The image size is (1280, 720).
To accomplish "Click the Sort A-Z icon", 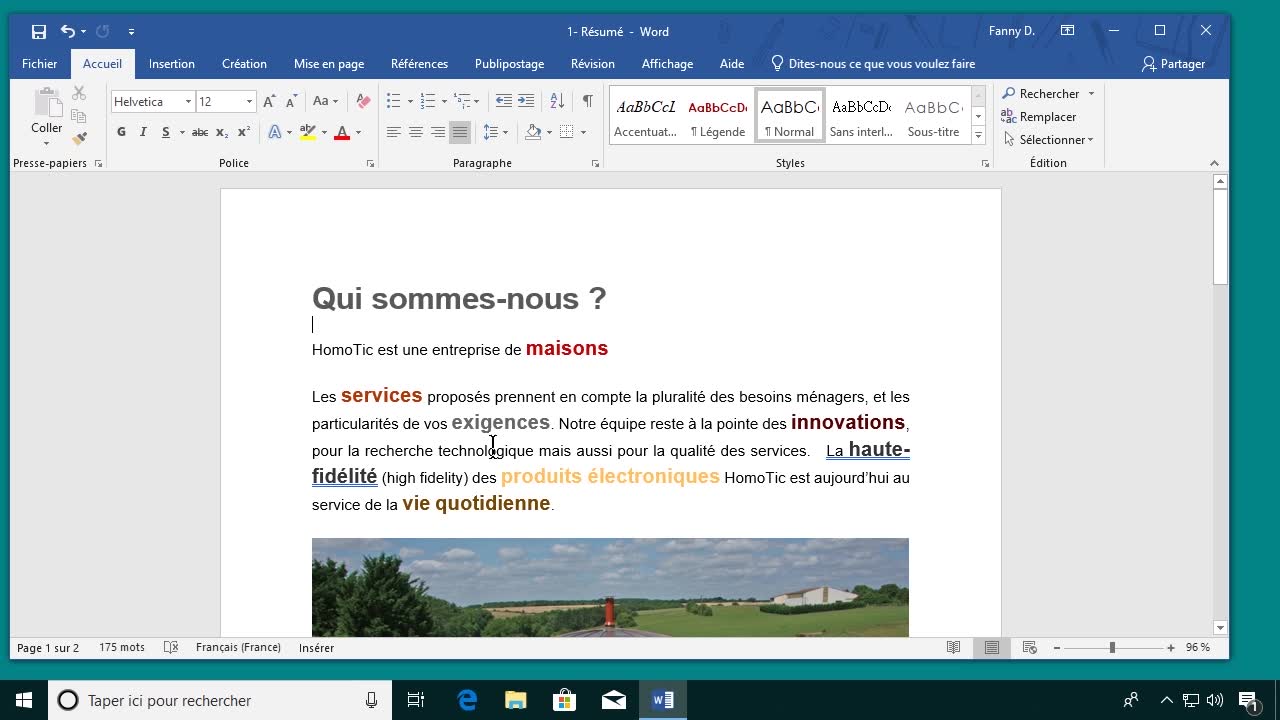I will coord(557,101).
